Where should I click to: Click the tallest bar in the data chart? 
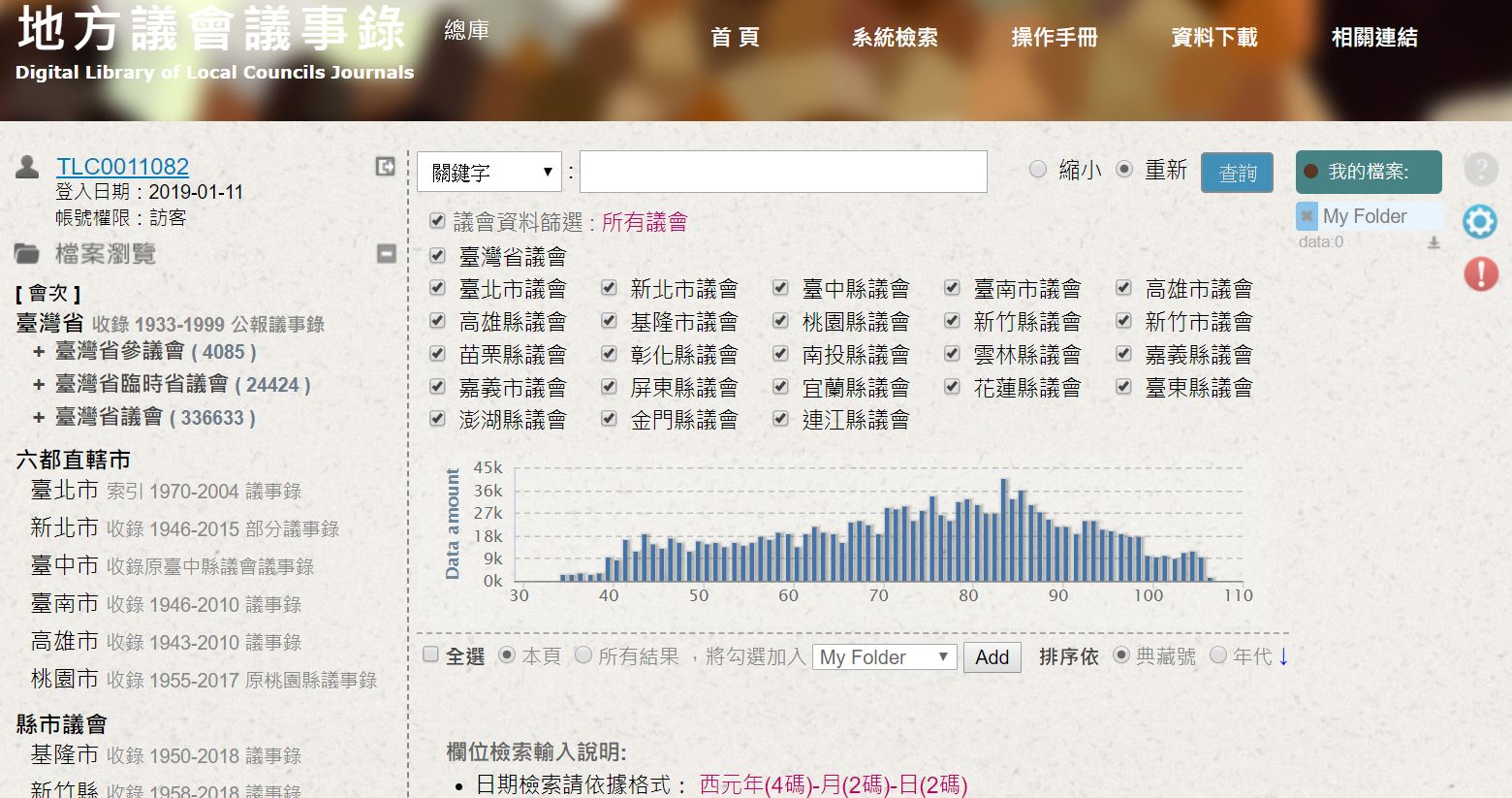tap(1004, 529)
